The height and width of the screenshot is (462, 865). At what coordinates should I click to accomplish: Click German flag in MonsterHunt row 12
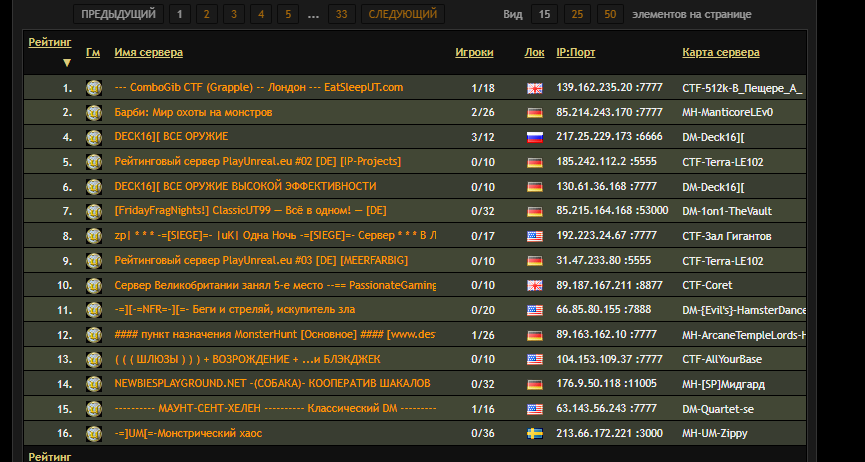pyautogui.click(x=535, y=335)
